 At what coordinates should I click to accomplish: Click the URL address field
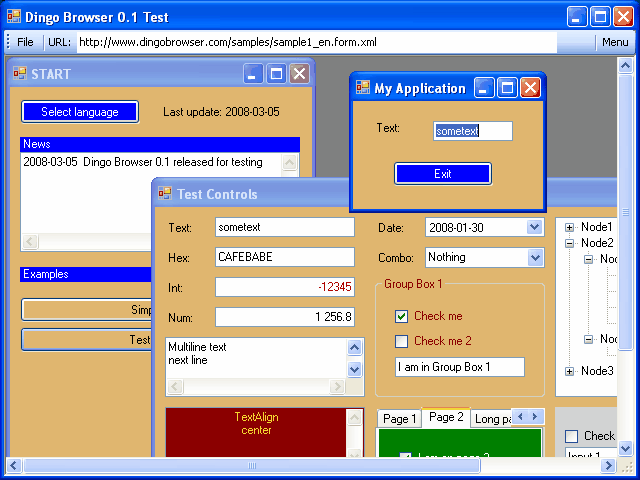tap(317, 42)
